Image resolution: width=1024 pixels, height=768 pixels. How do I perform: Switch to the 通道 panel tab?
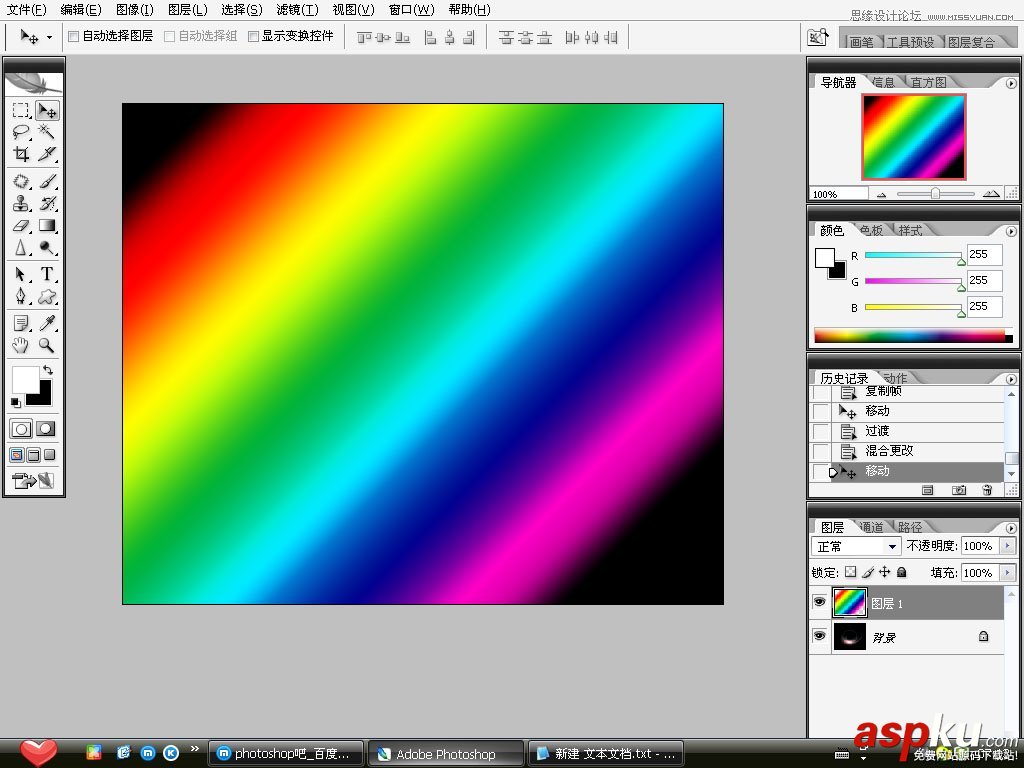pyautogui.click(x=873, y=526)
